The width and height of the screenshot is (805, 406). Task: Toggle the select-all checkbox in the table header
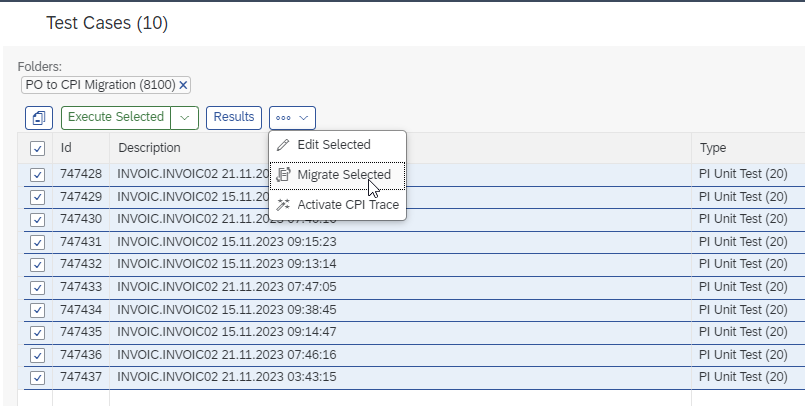[38, 149]
